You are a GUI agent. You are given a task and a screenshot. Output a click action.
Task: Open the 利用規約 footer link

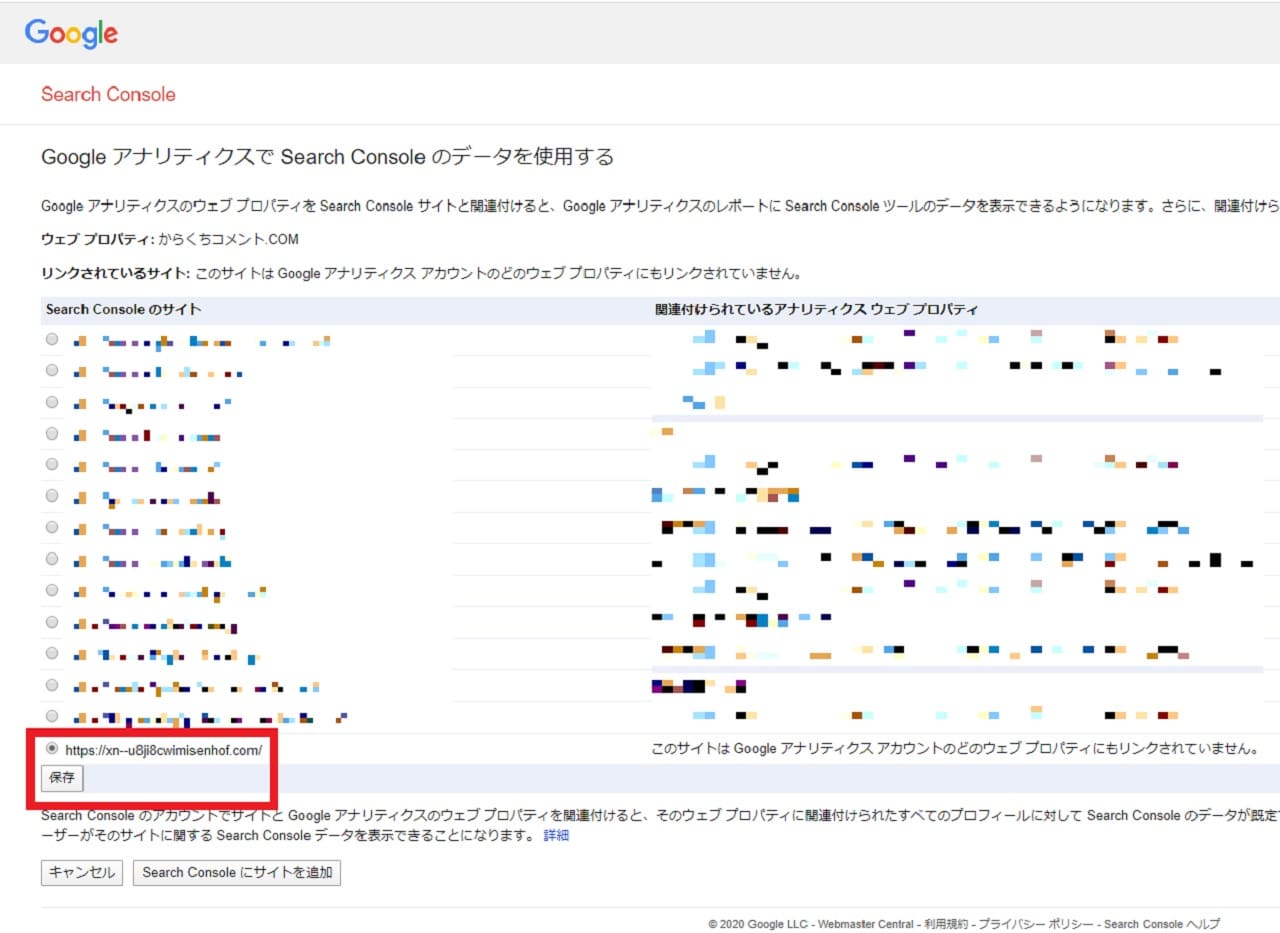[x=945, y=924]
